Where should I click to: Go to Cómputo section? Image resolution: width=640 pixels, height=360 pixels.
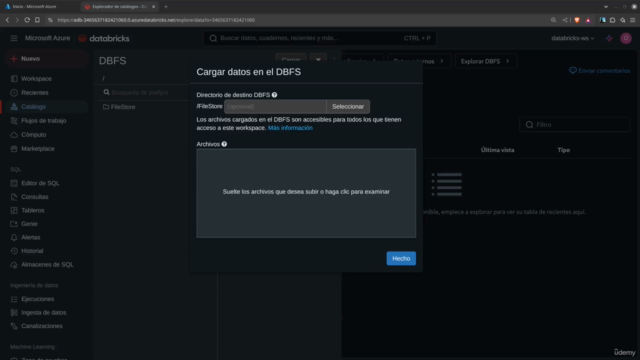click(x=33, y=135)
